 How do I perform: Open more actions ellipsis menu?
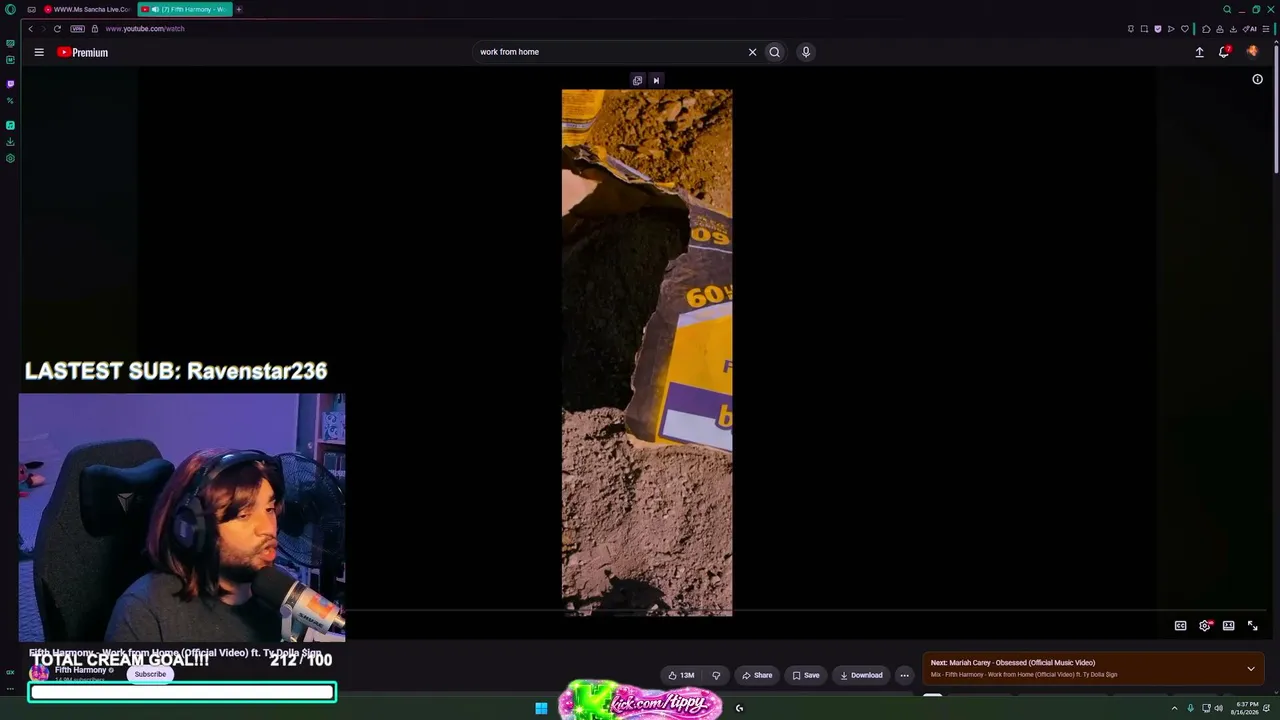[905, 675]
